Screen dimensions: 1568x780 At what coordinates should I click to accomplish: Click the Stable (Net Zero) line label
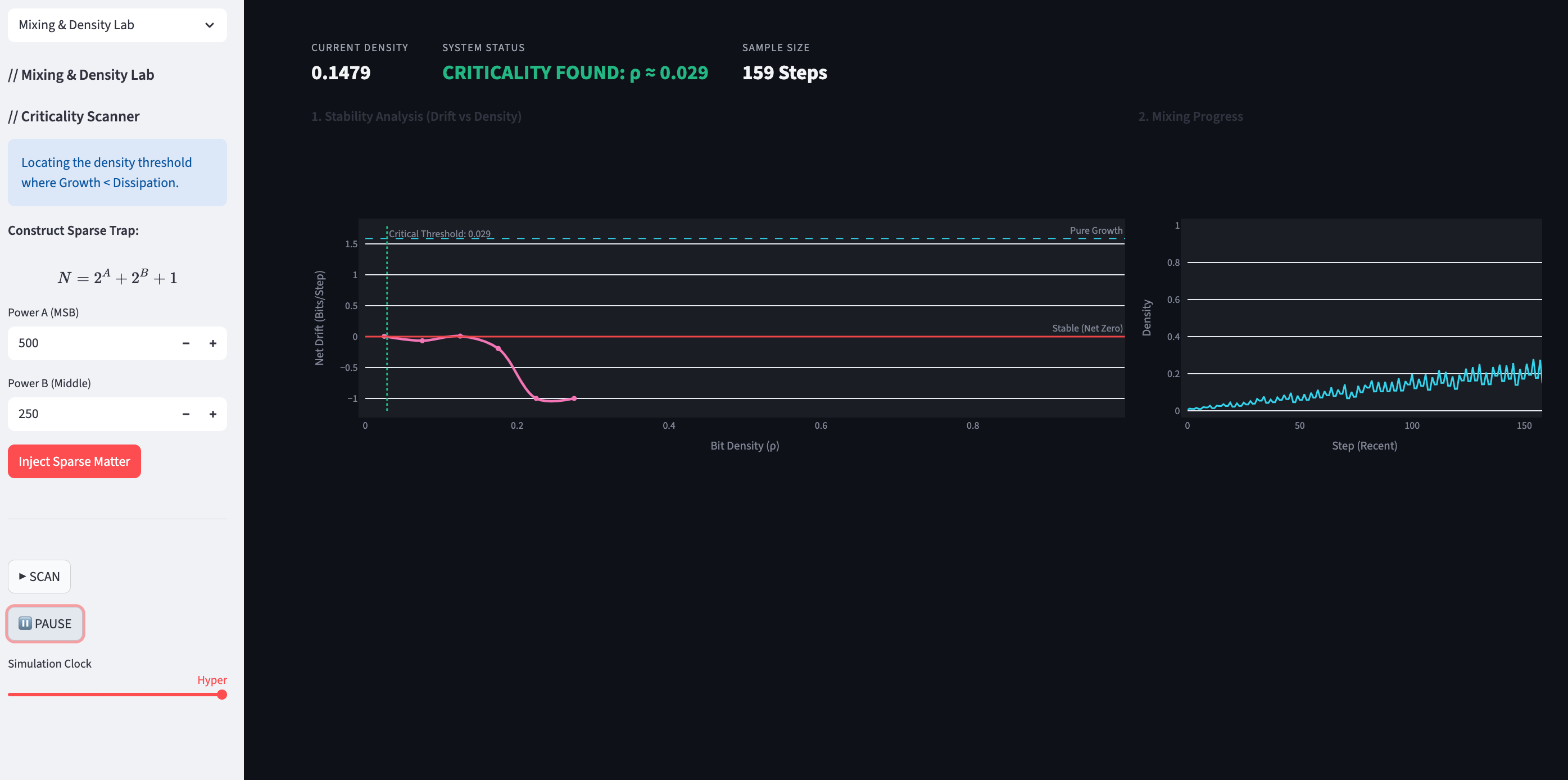click(1086, 328)
